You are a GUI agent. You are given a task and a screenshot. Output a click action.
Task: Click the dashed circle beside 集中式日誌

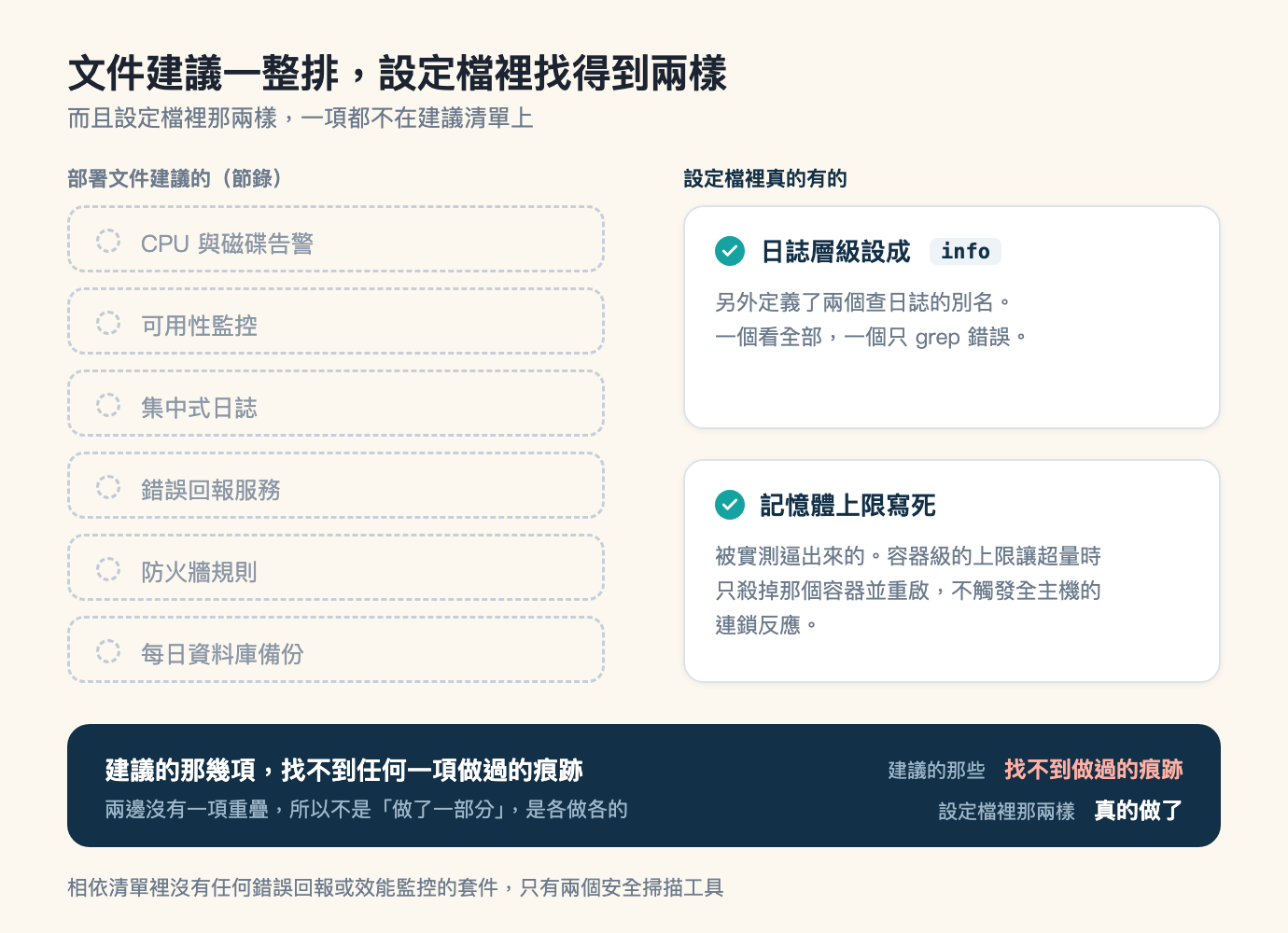coord(108,405)
